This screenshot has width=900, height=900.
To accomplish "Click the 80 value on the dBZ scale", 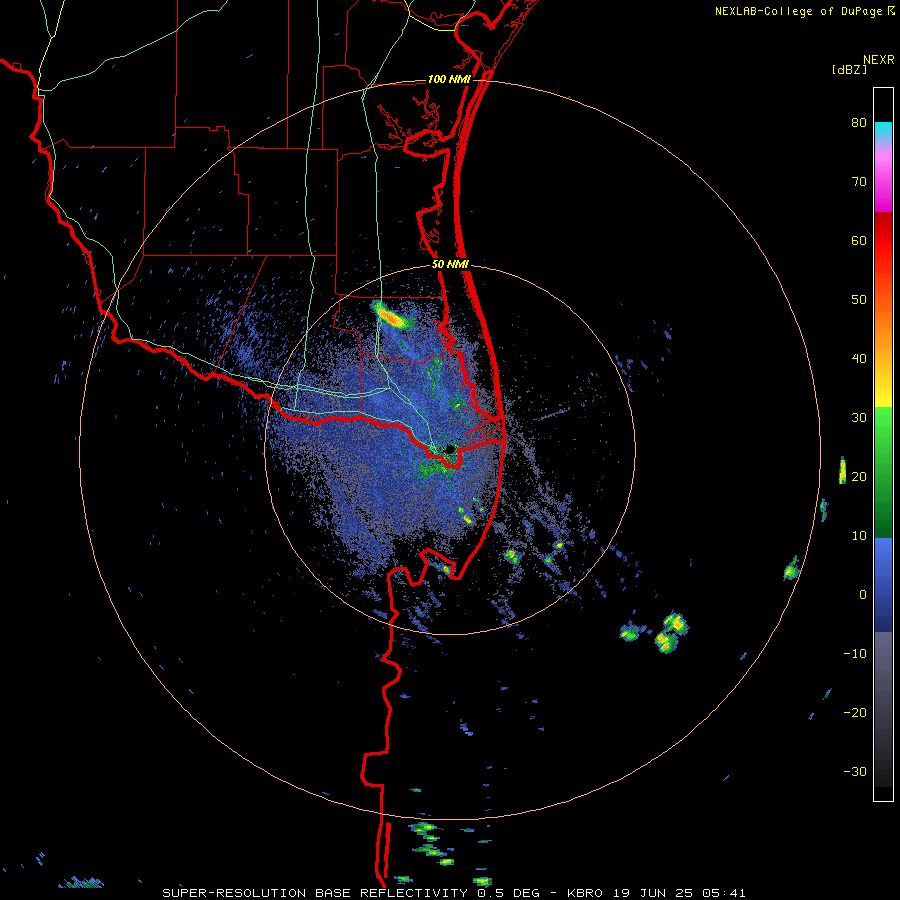I will [x=859, y=123].
